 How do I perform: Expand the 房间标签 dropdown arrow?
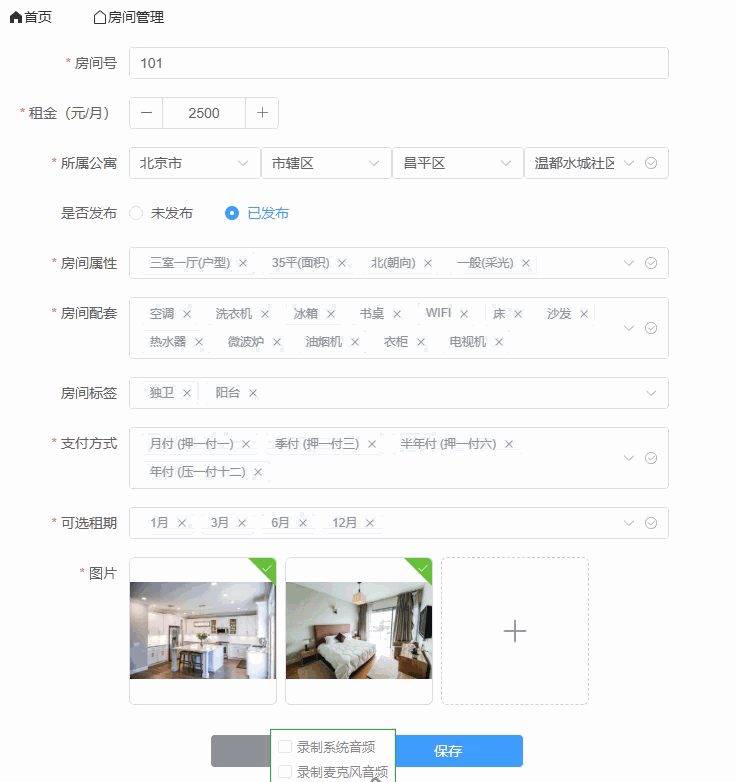[x=651, y=393]
